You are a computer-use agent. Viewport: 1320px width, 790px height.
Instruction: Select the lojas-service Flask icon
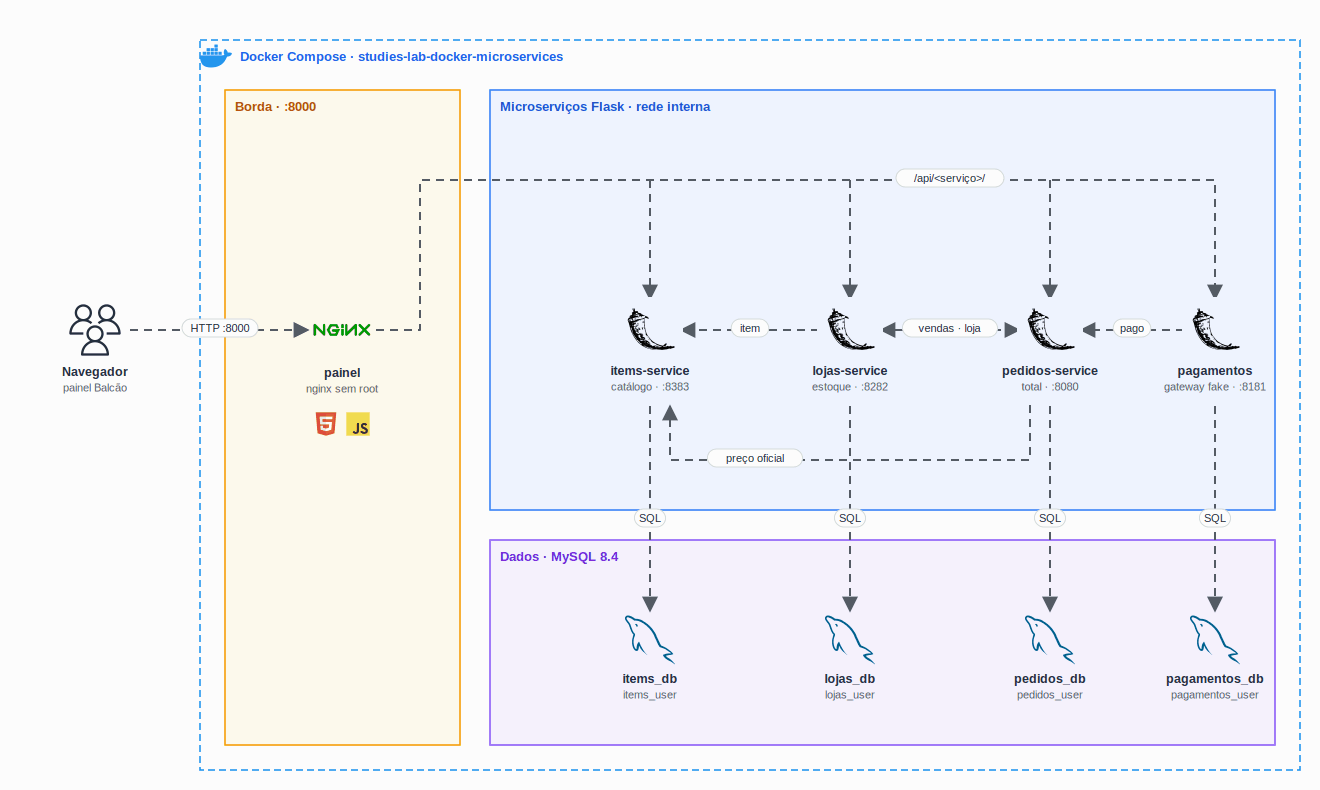tap(850, 330)
